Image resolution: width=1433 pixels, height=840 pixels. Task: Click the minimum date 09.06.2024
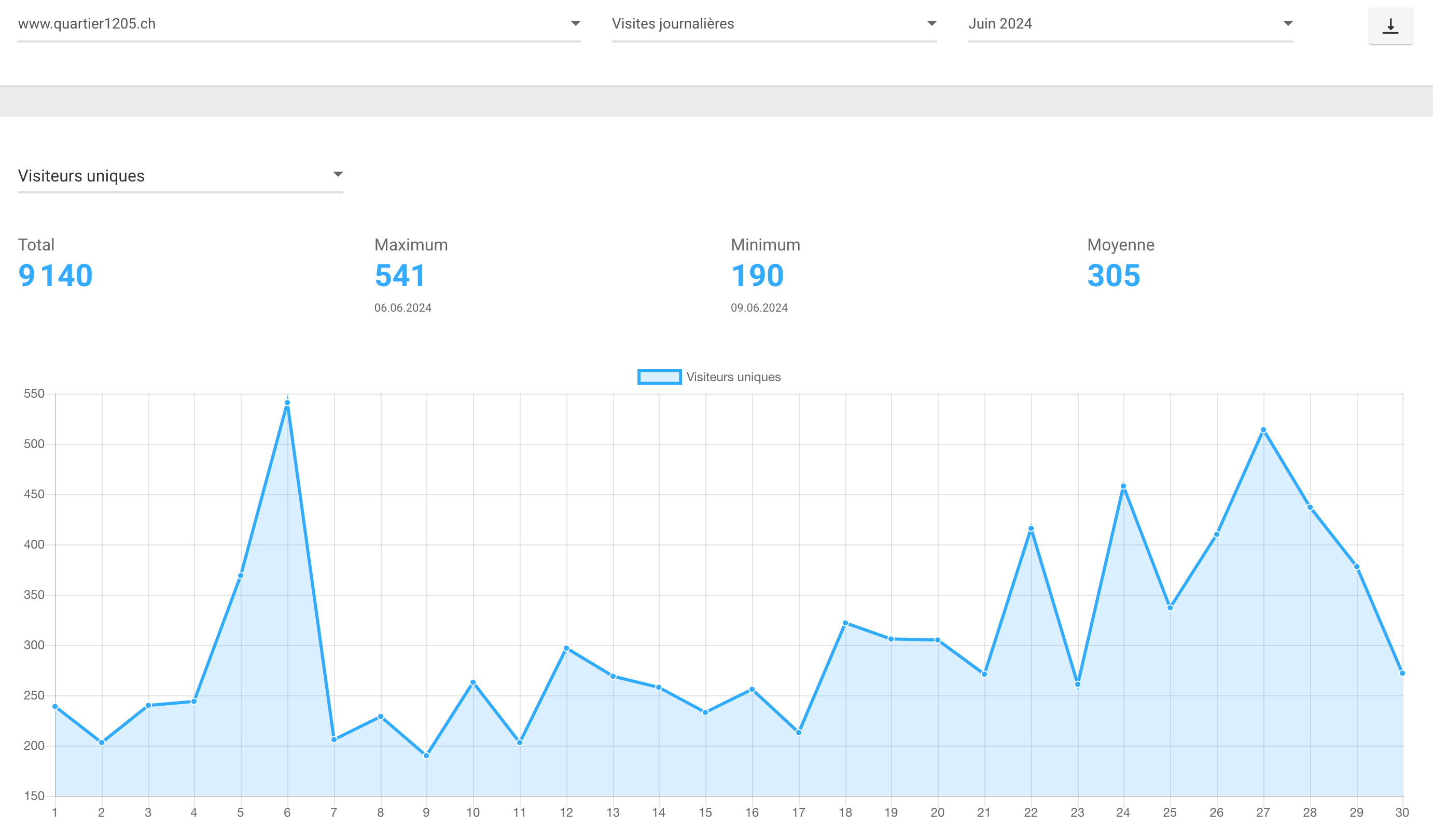pos(759,308)
